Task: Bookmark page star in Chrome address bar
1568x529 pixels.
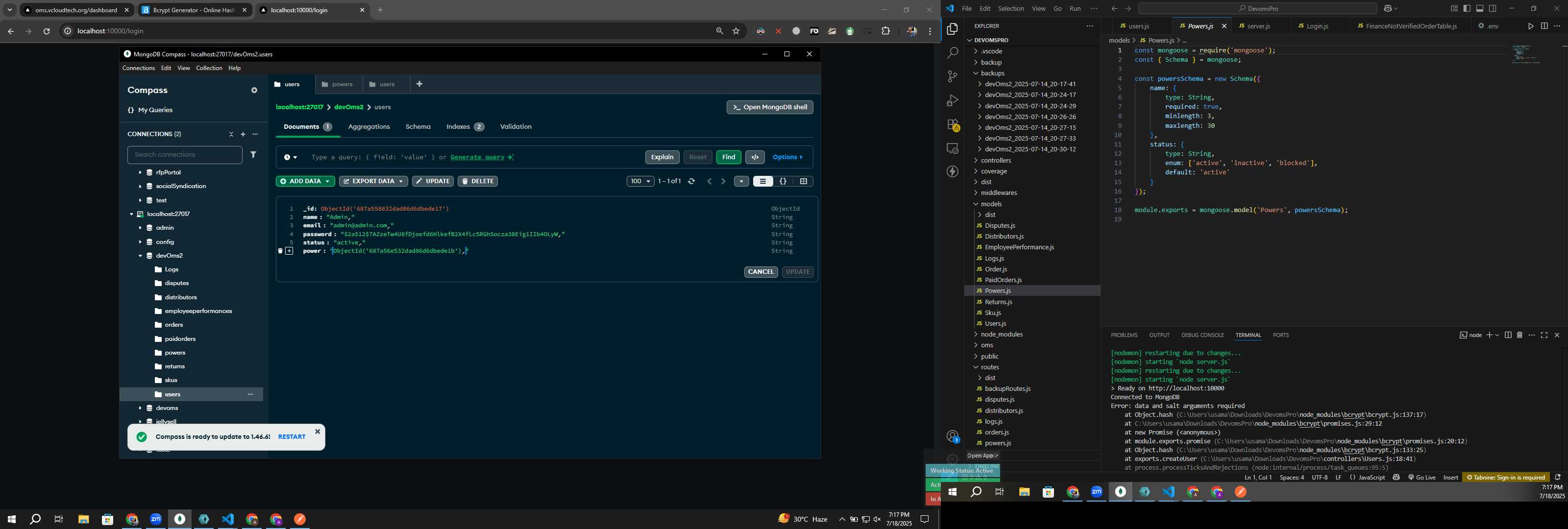Action: click(x=736, y=31)
